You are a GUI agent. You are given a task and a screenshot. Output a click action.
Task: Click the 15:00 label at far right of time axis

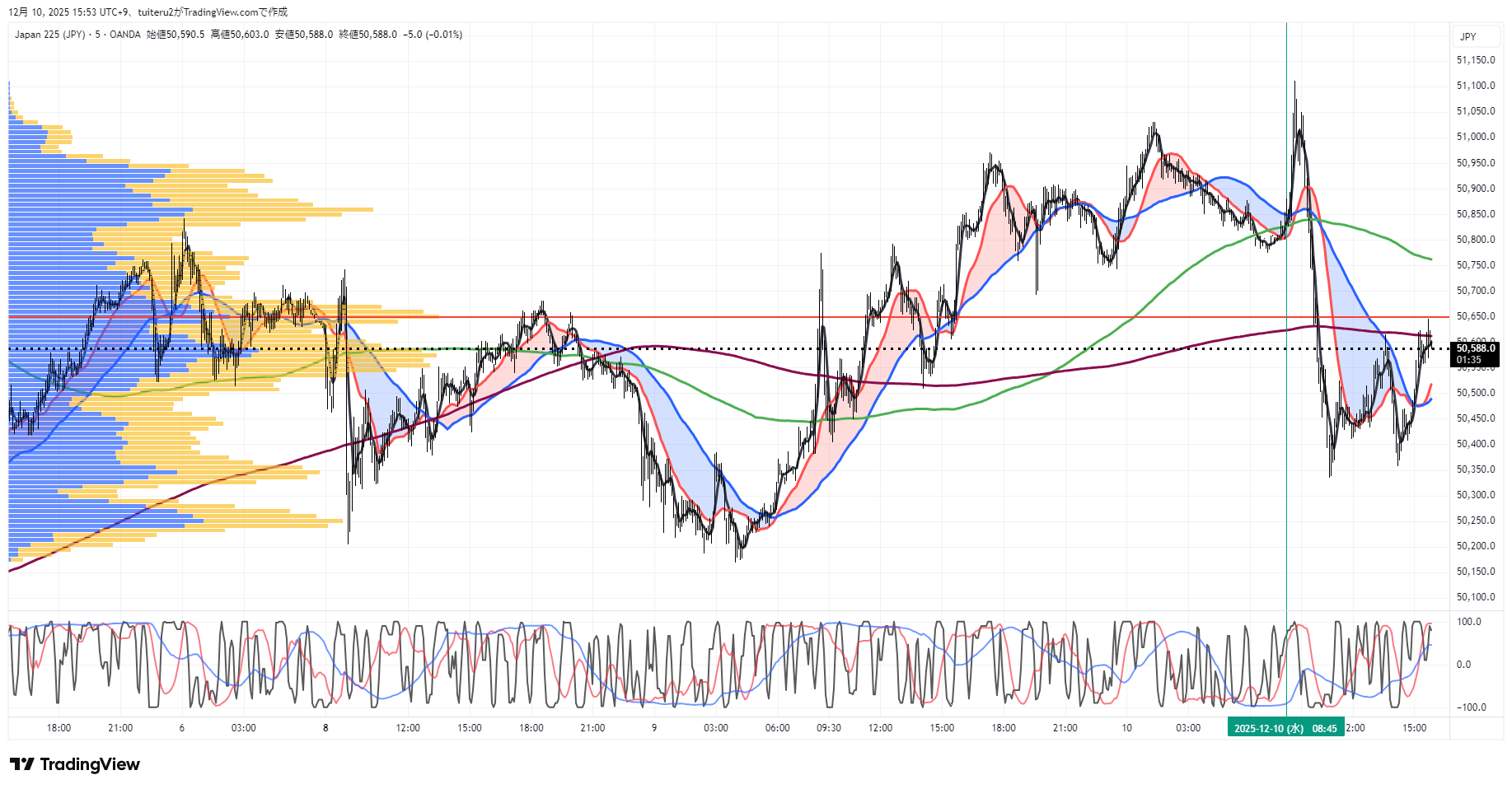1414,728
